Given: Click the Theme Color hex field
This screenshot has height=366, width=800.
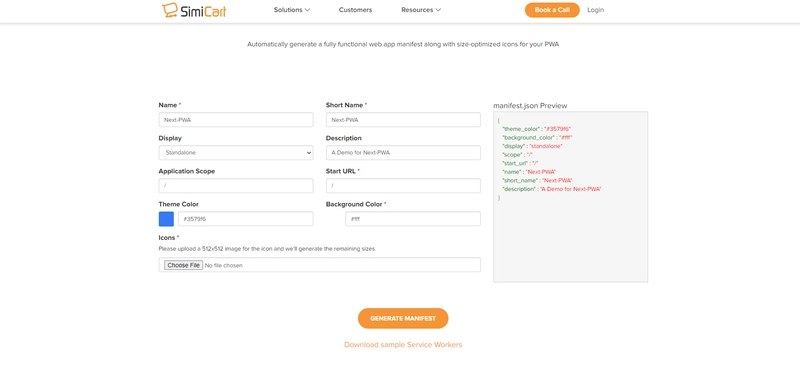Looking at the screenshot, I should (x=245, y=219).
